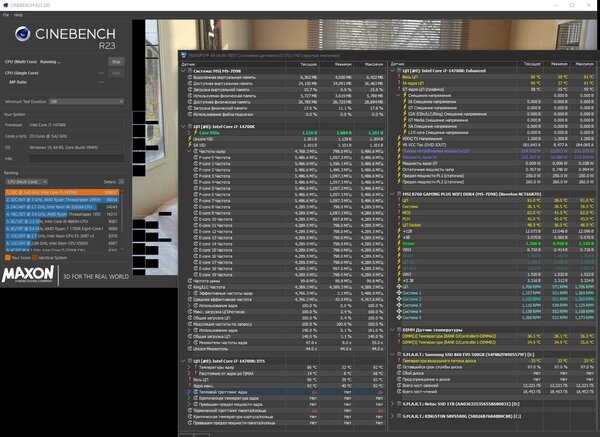Click the HWiNFO window title icon
Image resolution: width=600 pixels, height=437 pixels.
tap(184, 55)
